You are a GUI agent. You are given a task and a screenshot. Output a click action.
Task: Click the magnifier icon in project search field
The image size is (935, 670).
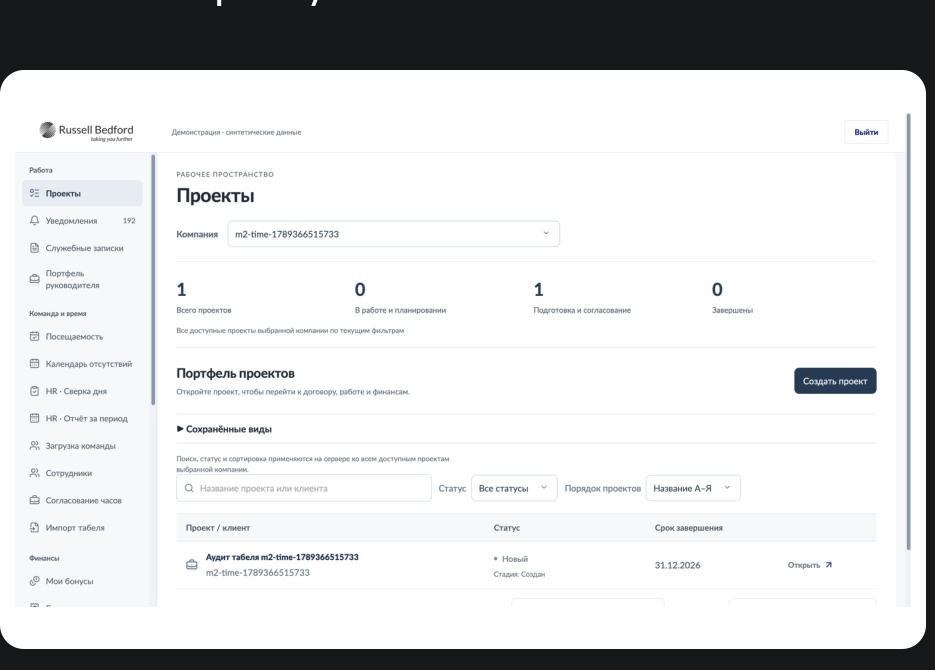(x=189, y=488)
